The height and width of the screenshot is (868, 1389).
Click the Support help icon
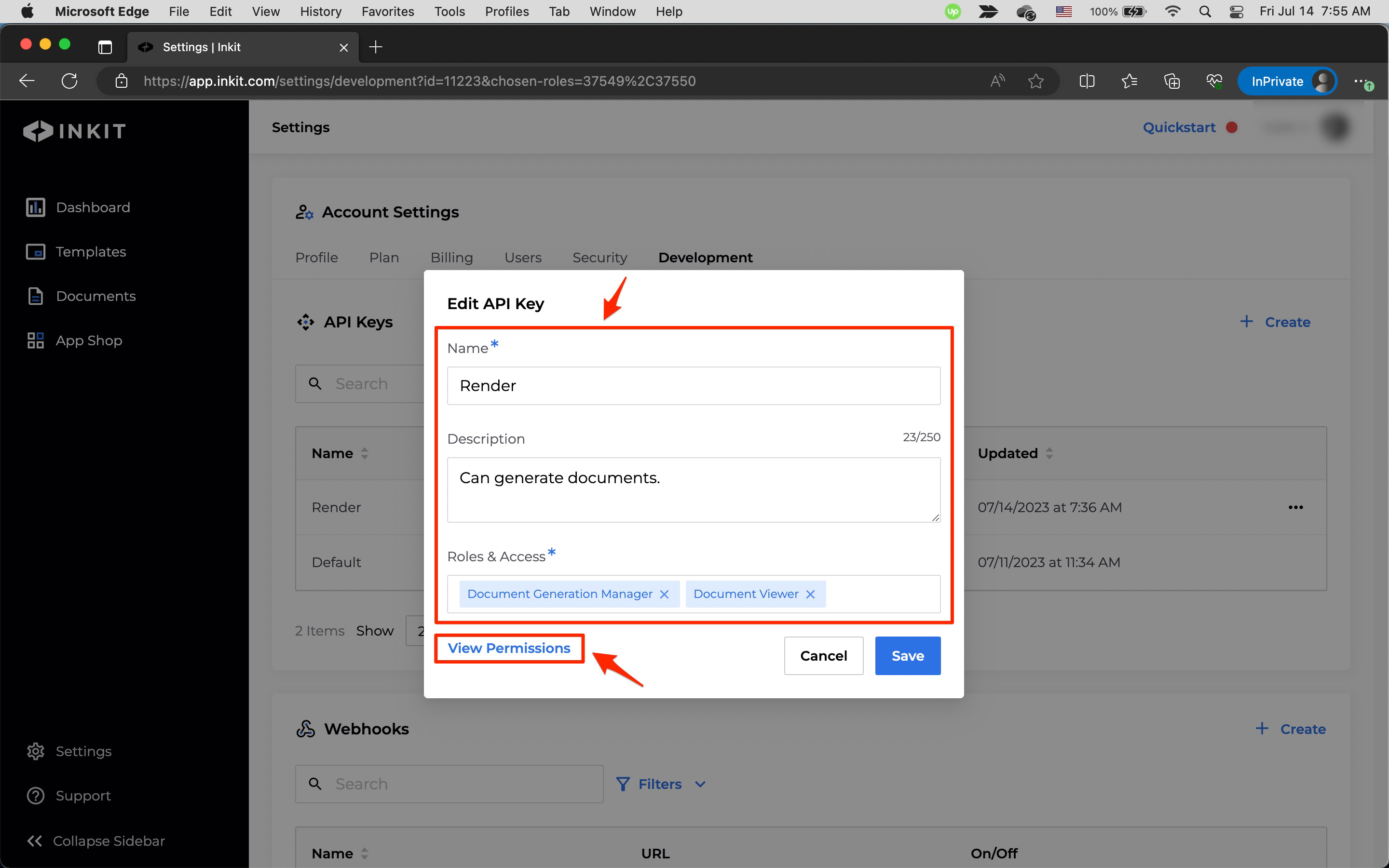pos(36,796)
